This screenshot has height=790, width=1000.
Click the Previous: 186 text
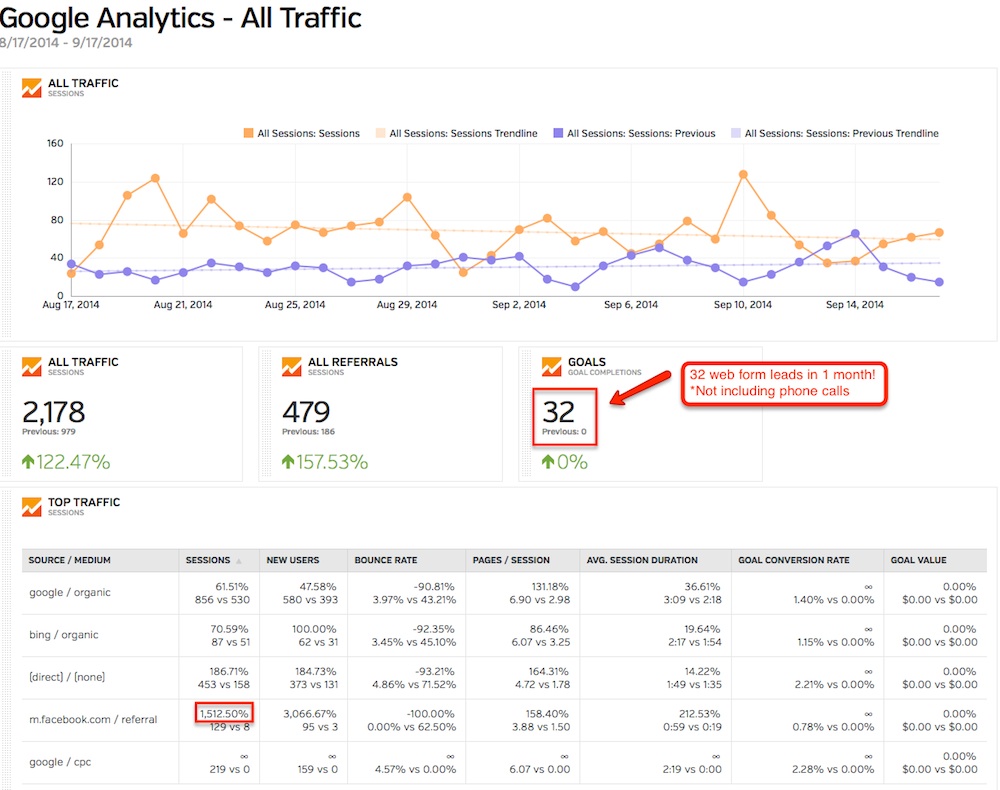coord(309,432)
